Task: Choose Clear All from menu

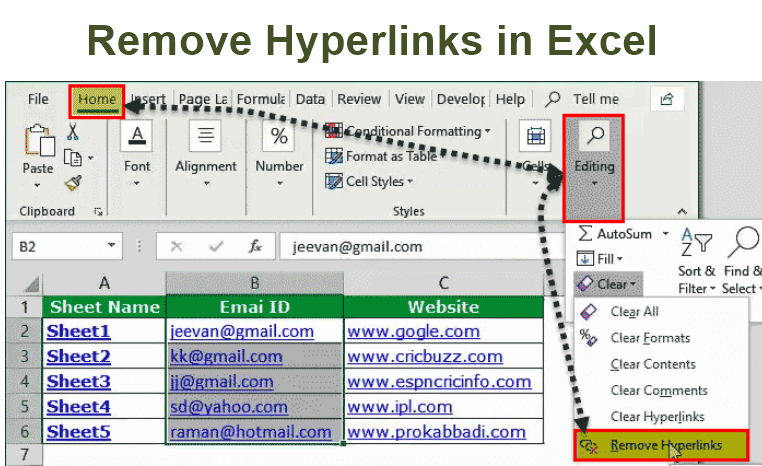Action: pos(661,311)
